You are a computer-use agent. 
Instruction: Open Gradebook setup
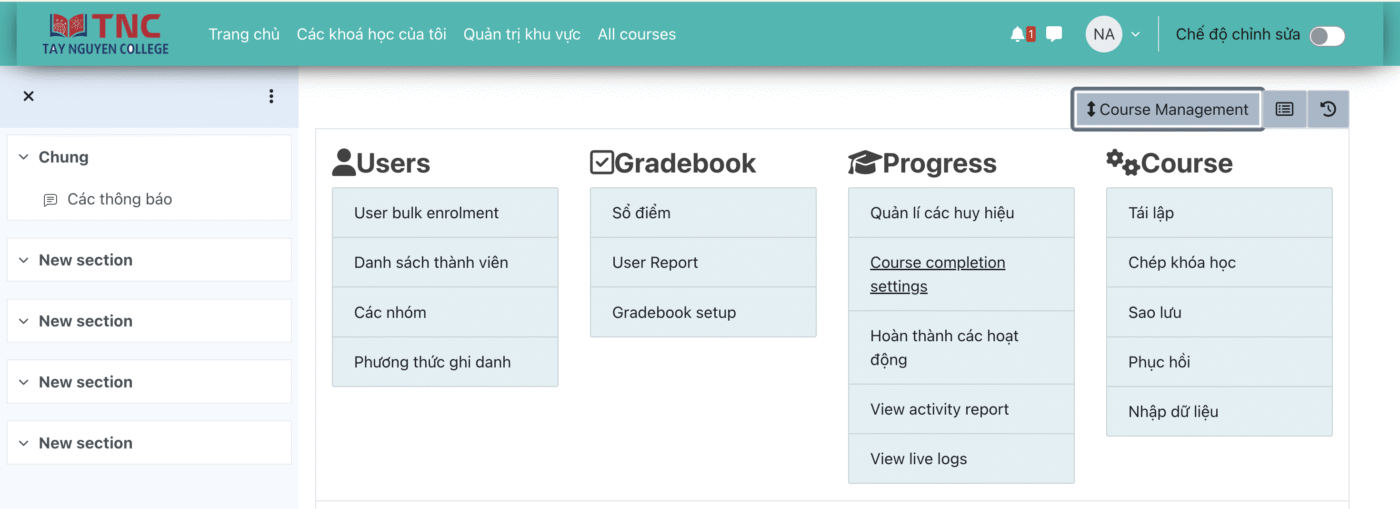click(x=673, y=312)
